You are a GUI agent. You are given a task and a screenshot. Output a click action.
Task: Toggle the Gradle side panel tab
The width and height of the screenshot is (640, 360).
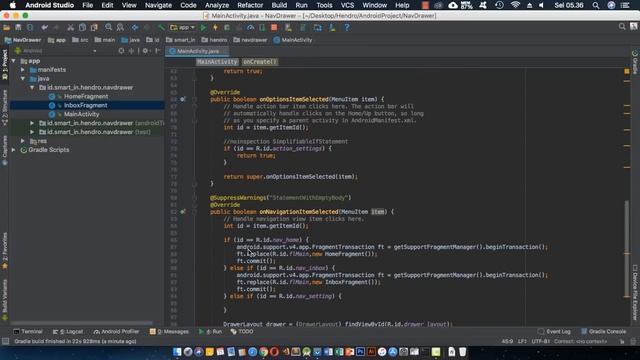pos(635,61)
